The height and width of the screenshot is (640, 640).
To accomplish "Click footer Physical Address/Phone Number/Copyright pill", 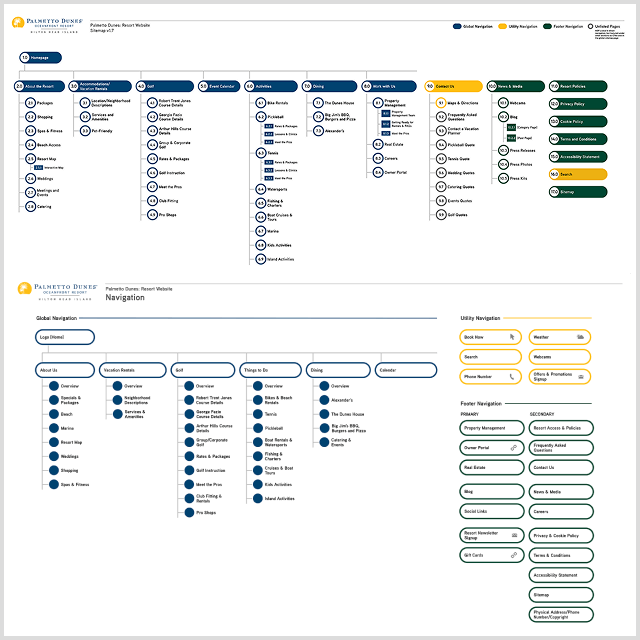I will (x=561, y=614).
